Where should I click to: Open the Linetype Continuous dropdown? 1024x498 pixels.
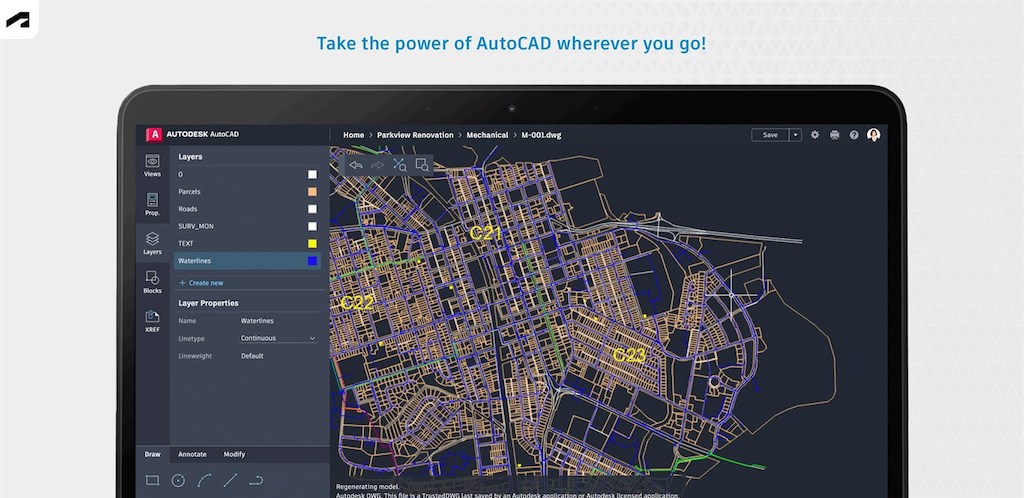(x=278, y=338)
